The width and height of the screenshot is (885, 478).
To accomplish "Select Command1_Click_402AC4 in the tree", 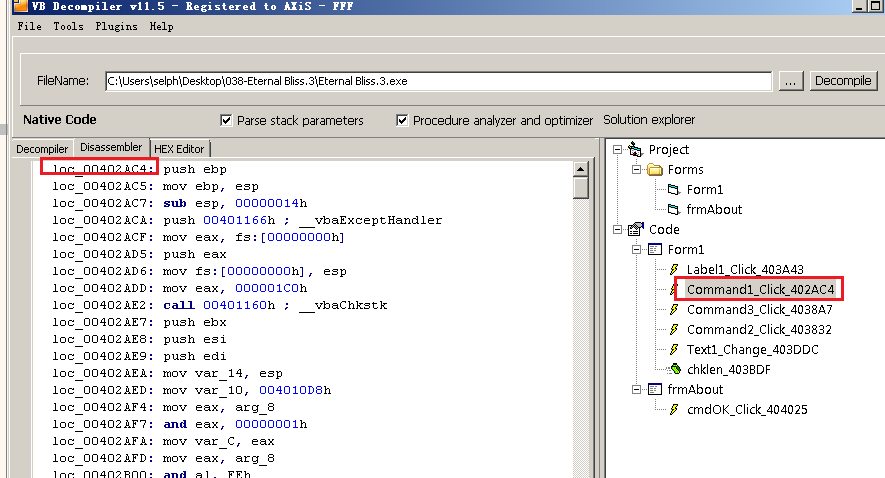I will (x=759, y=290).
